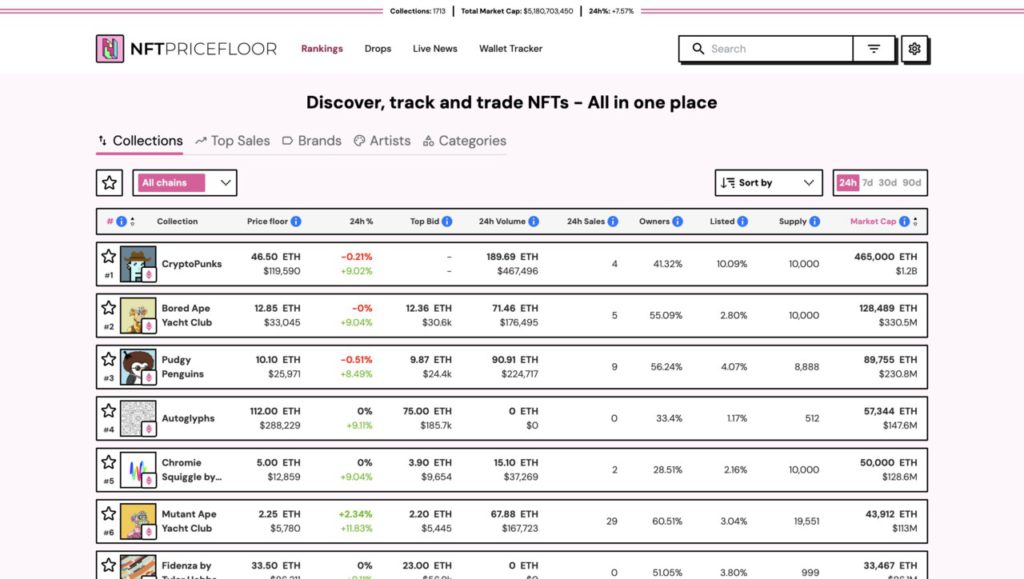
Task: Click the Price floor info icon
Action: pos(296,221)
